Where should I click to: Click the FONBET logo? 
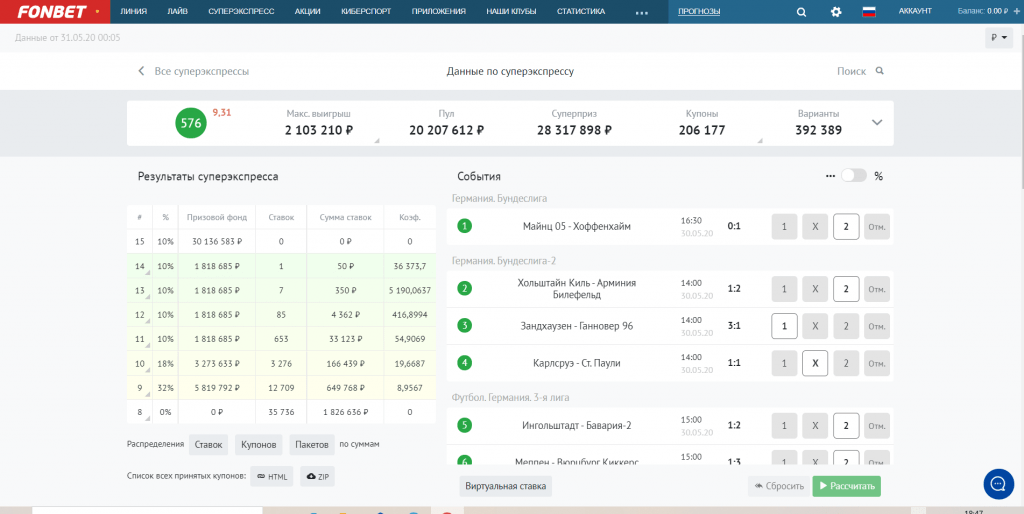[x=54, y=11]
